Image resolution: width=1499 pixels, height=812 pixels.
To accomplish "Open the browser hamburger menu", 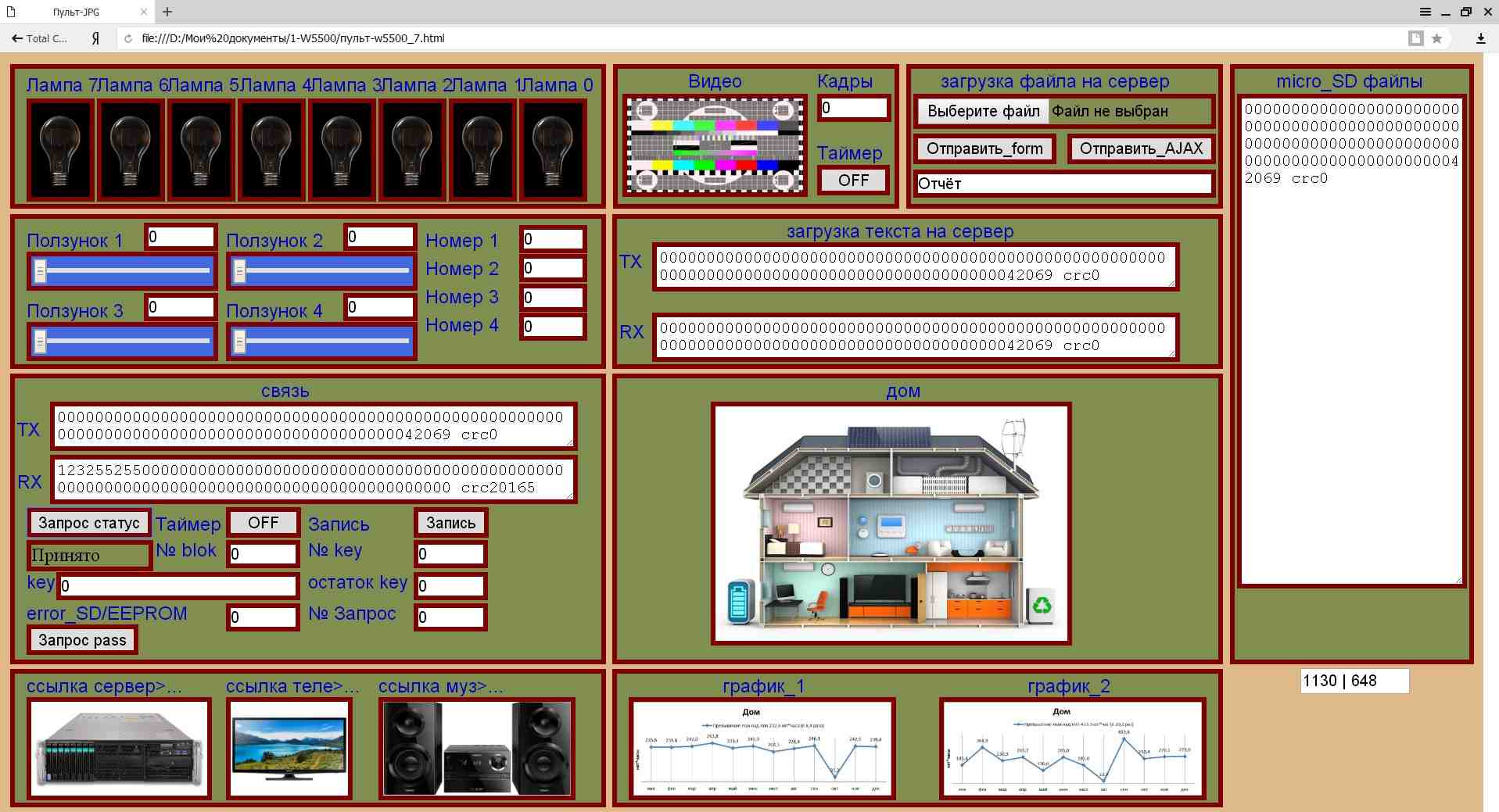I will [x=1425, y=12].
